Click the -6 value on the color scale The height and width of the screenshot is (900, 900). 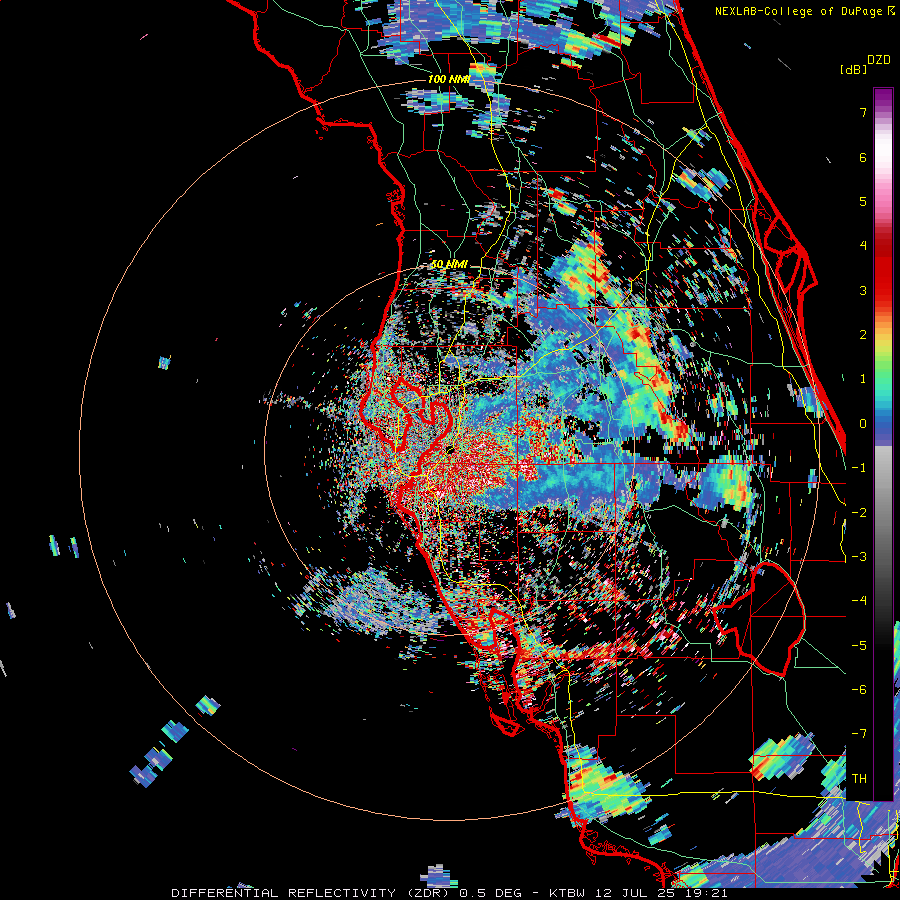point(859,690)
